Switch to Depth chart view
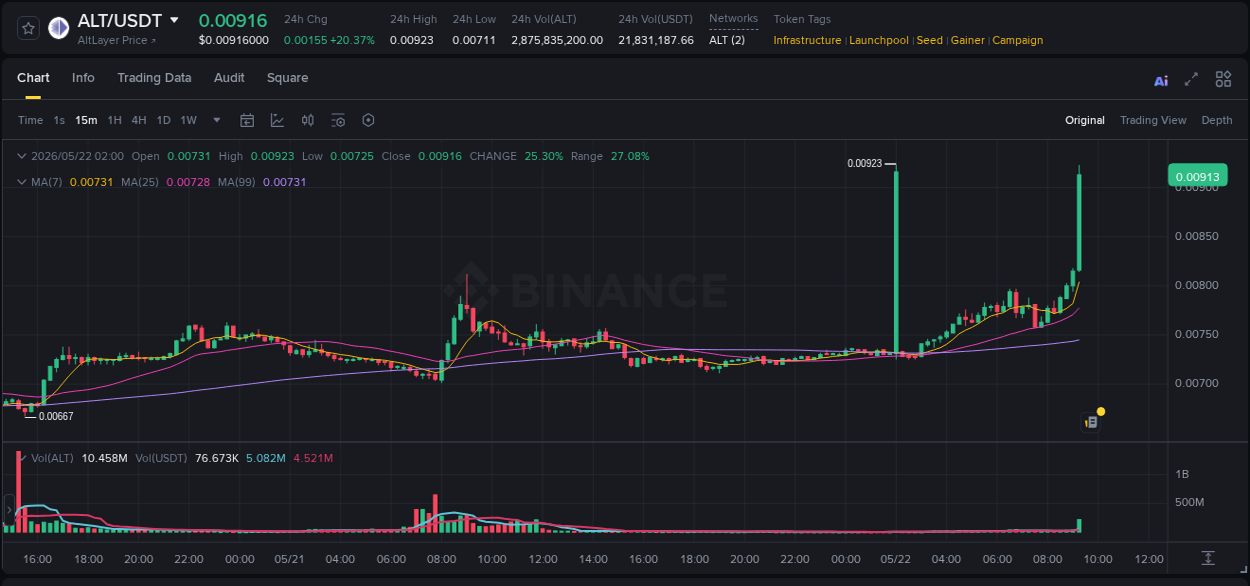 click(x=1217, y=120)
